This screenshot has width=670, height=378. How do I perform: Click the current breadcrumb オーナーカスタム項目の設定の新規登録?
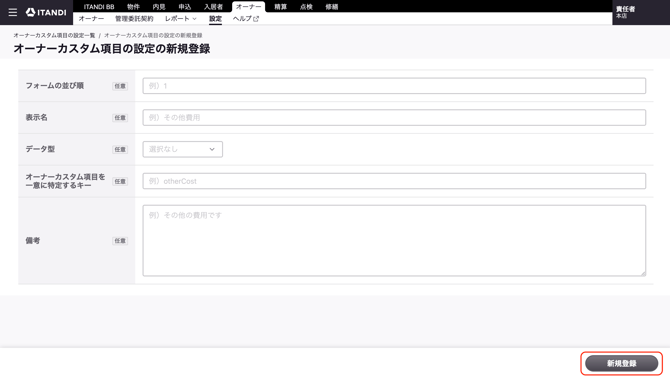click(x=153, y=35)
